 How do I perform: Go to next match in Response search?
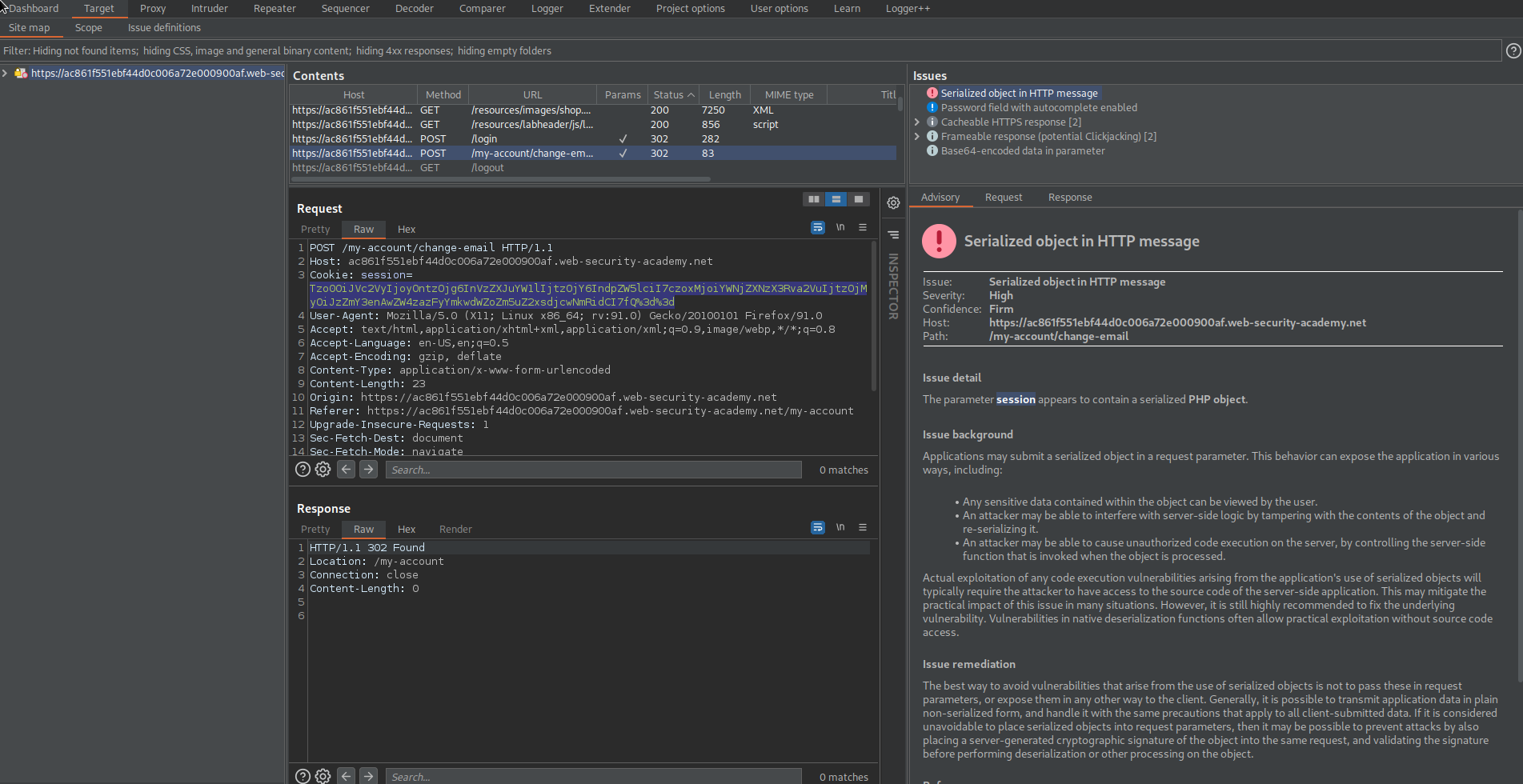pyautogui.click(x=368, y=776)
